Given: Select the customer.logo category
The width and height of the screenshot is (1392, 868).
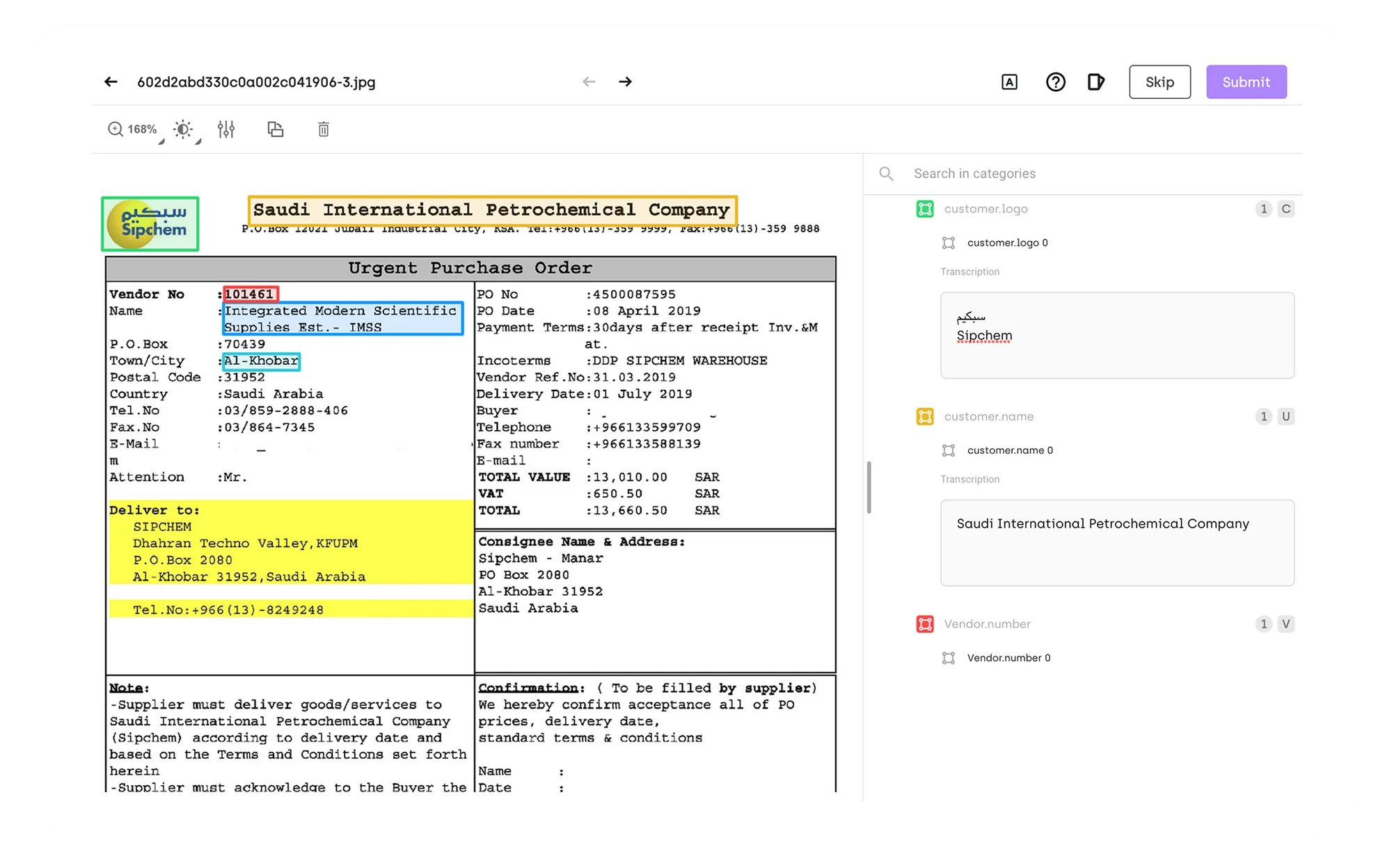Looking at the screenshot, I should (986, 209).
